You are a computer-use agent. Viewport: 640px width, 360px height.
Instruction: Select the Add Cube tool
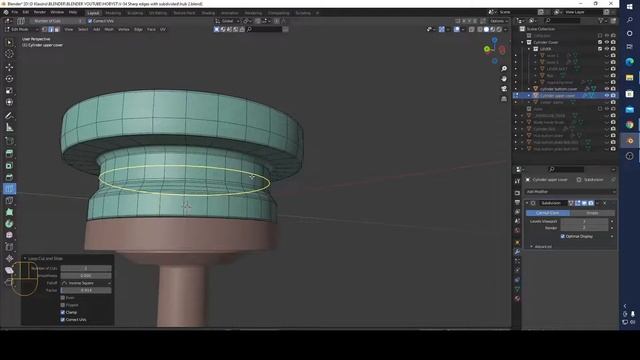click(9, 141)
